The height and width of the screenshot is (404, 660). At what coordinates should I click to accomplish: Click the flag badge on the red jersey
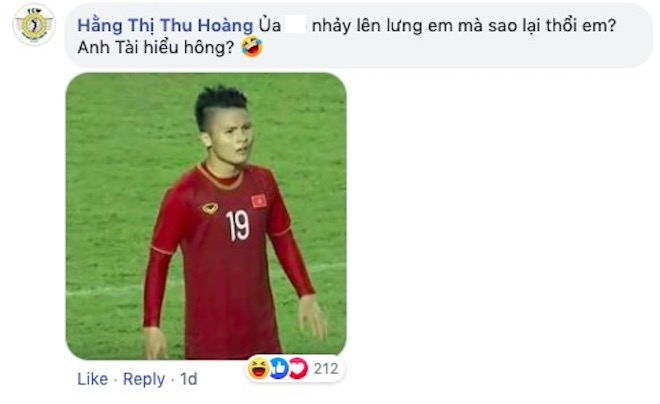pyautogui.click(x=259, y=200)
